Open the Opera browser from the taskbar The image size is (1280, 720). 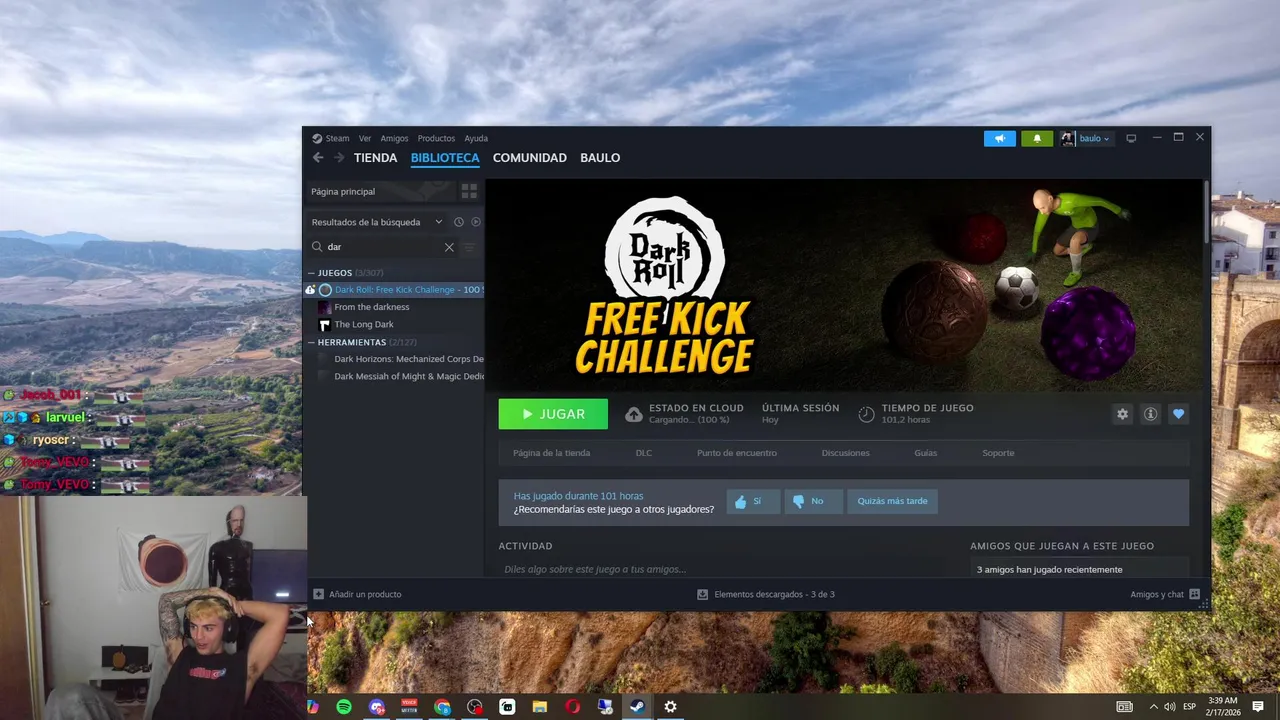pos(572,707)
